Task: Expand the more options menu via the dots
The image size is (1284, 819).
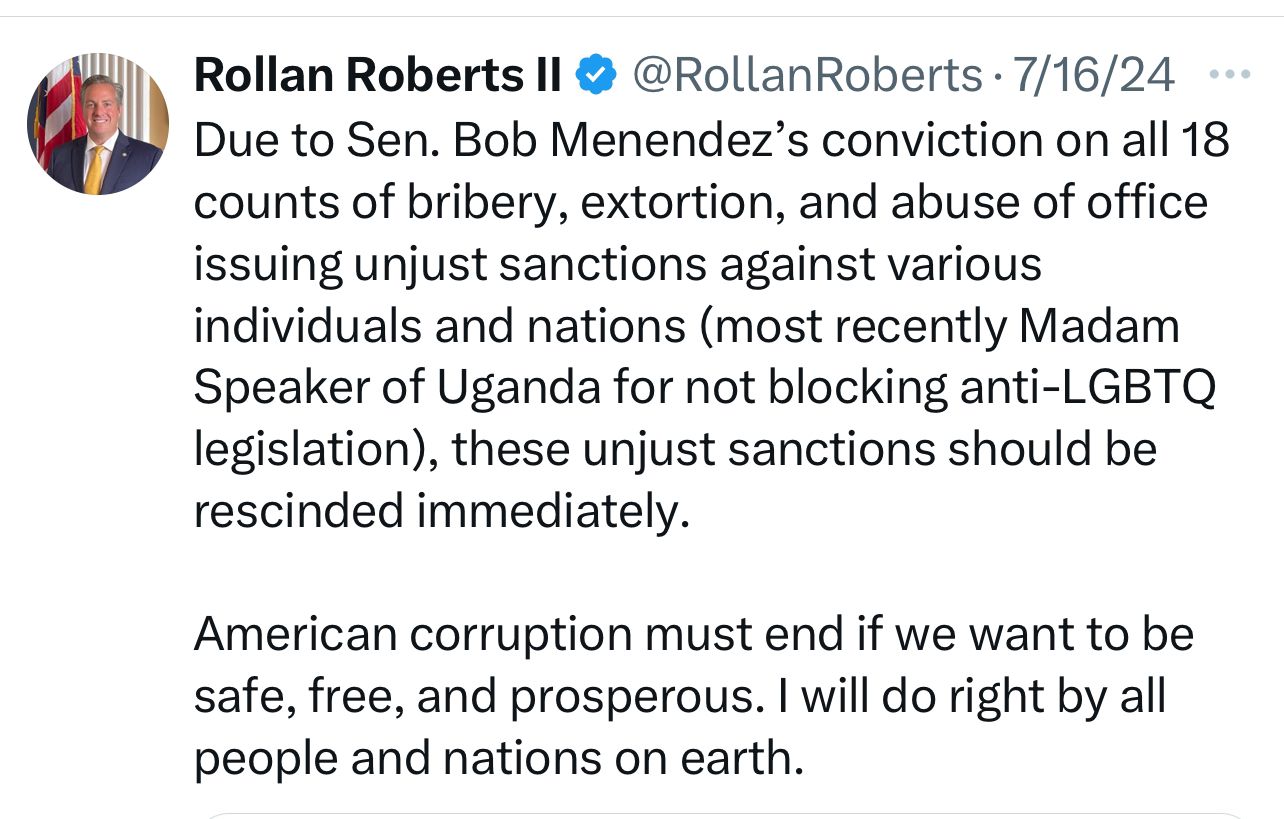Action: point(1231,71)
